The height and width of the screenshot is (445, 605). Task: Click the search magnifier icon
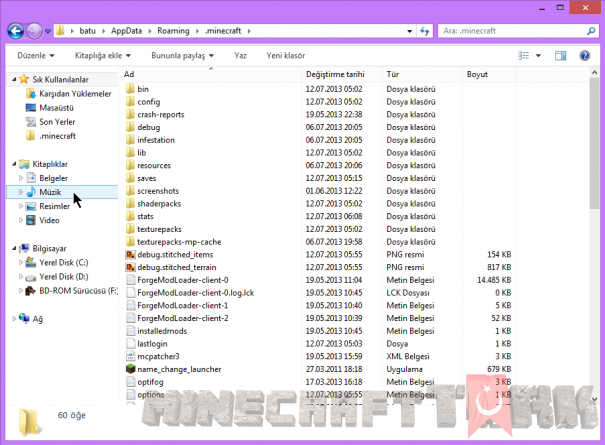tap(591, 31)
